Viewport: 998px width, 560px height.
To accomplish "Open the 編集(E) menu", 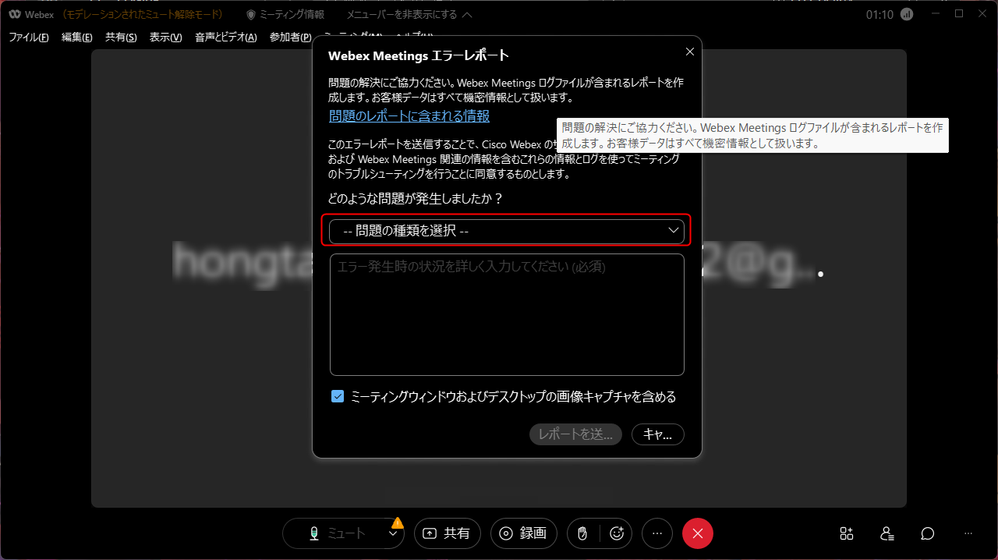I will (76, 38).
